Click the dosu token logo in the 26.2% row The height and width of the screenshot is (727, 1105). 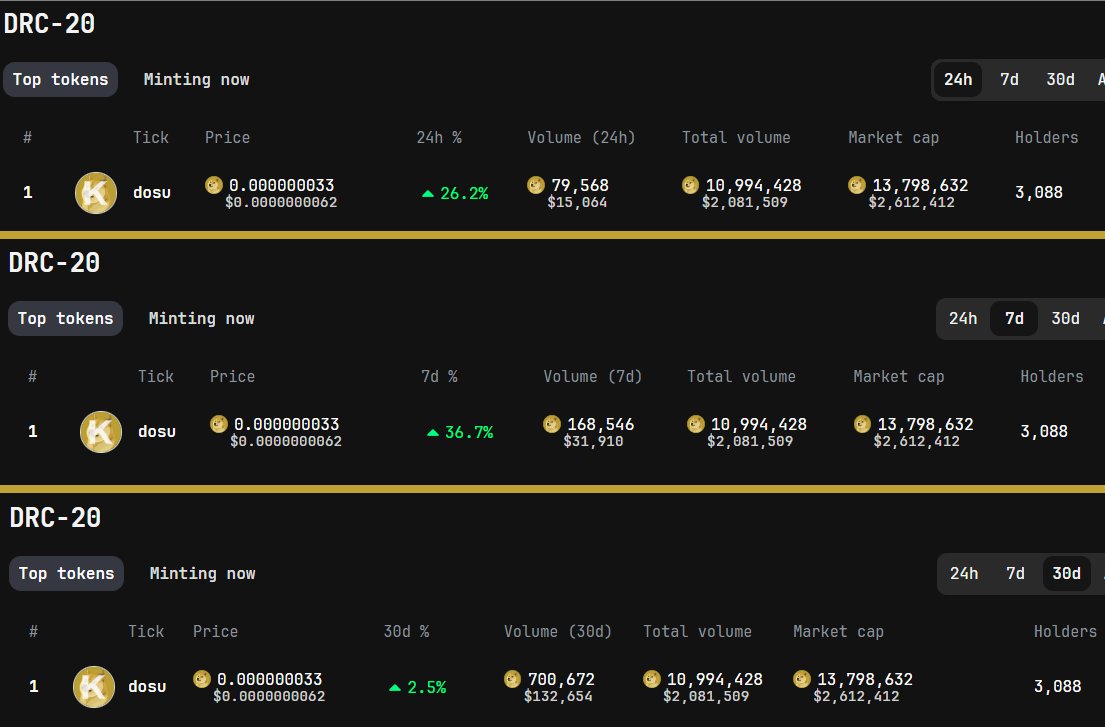[96, 193]
